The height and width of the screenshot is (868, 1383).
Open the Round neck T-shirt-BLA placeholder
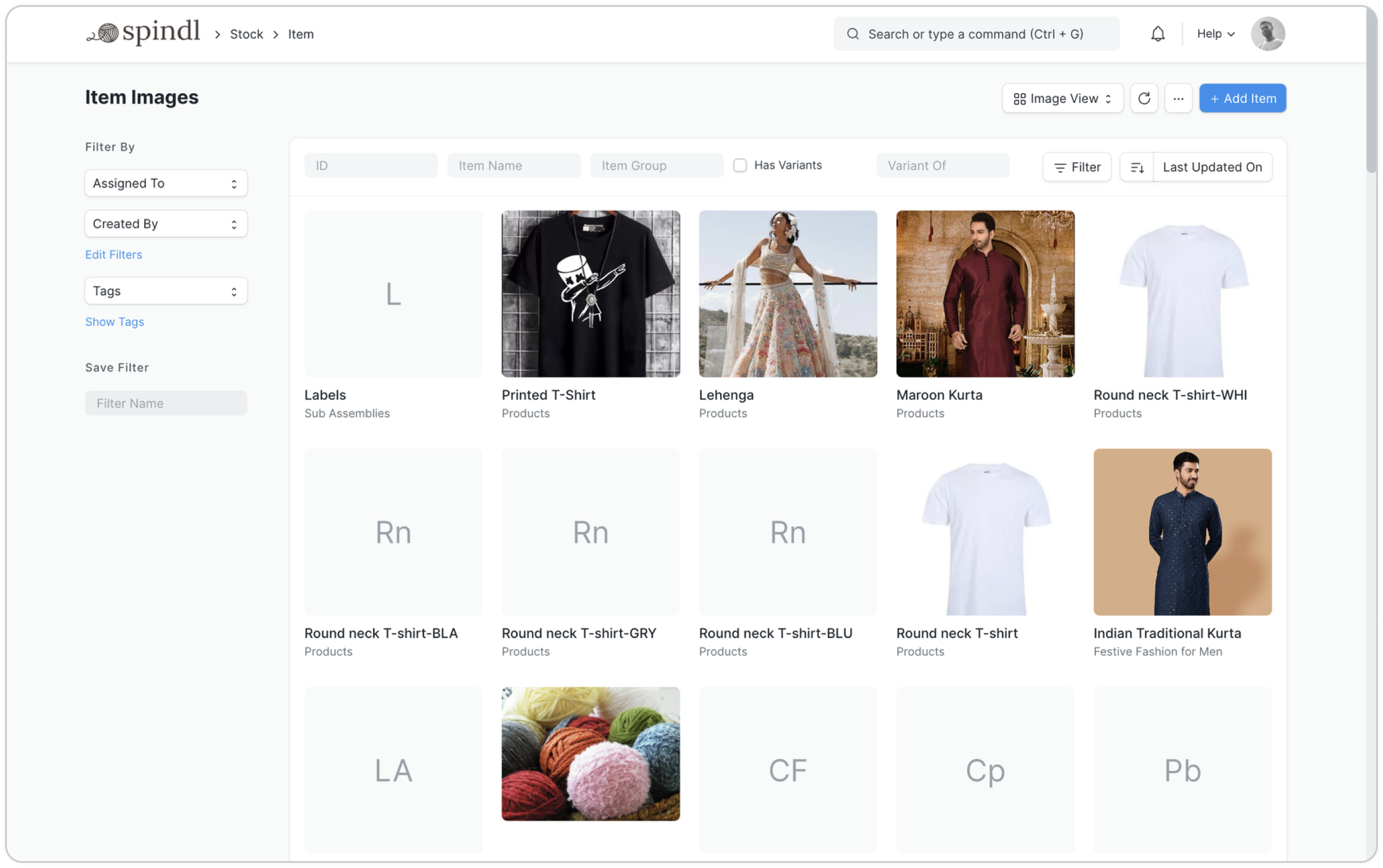(x=394, y=532)
